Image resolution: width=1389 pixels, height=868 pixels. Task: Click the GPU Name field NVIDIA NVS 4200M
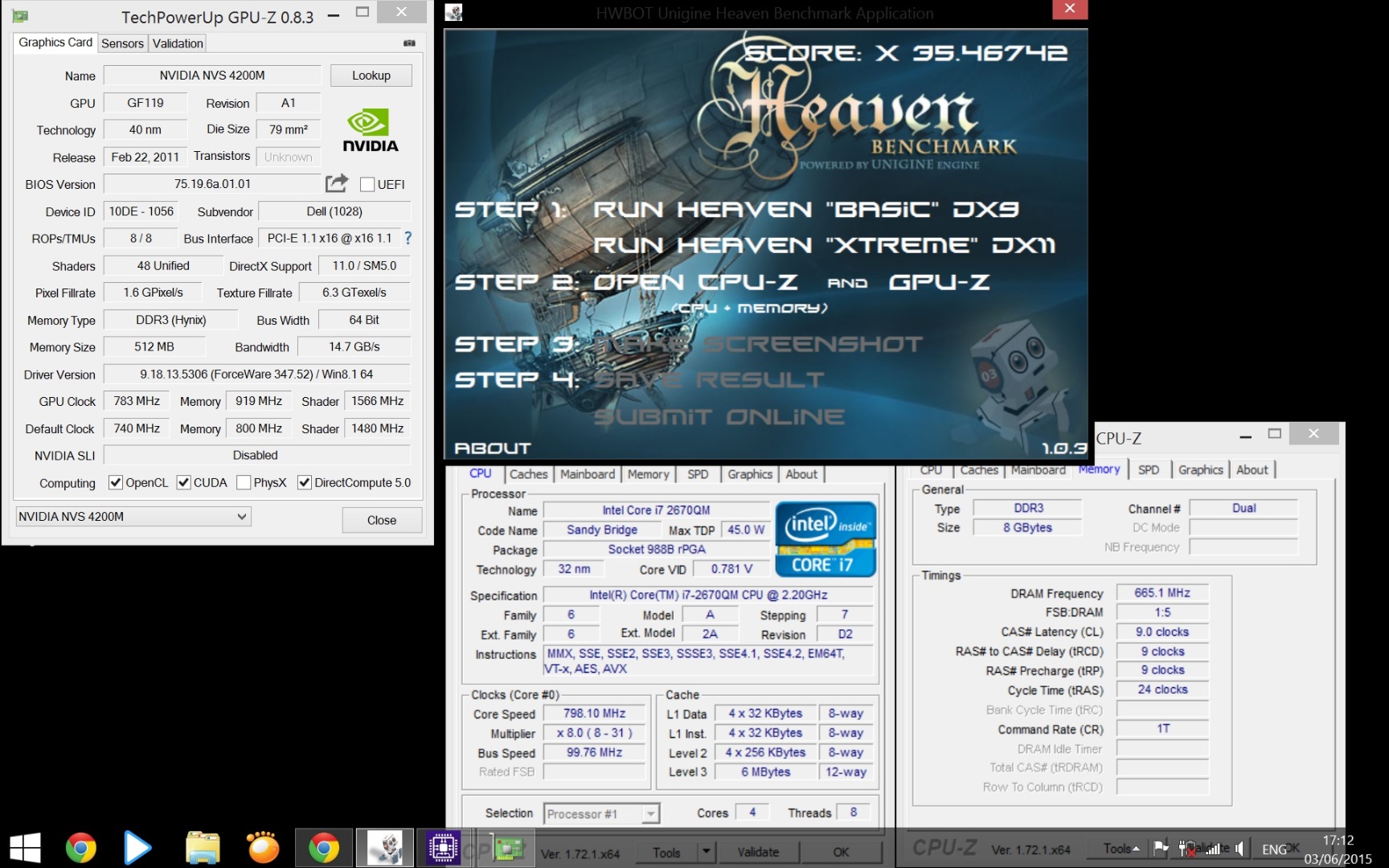point(212,76)
